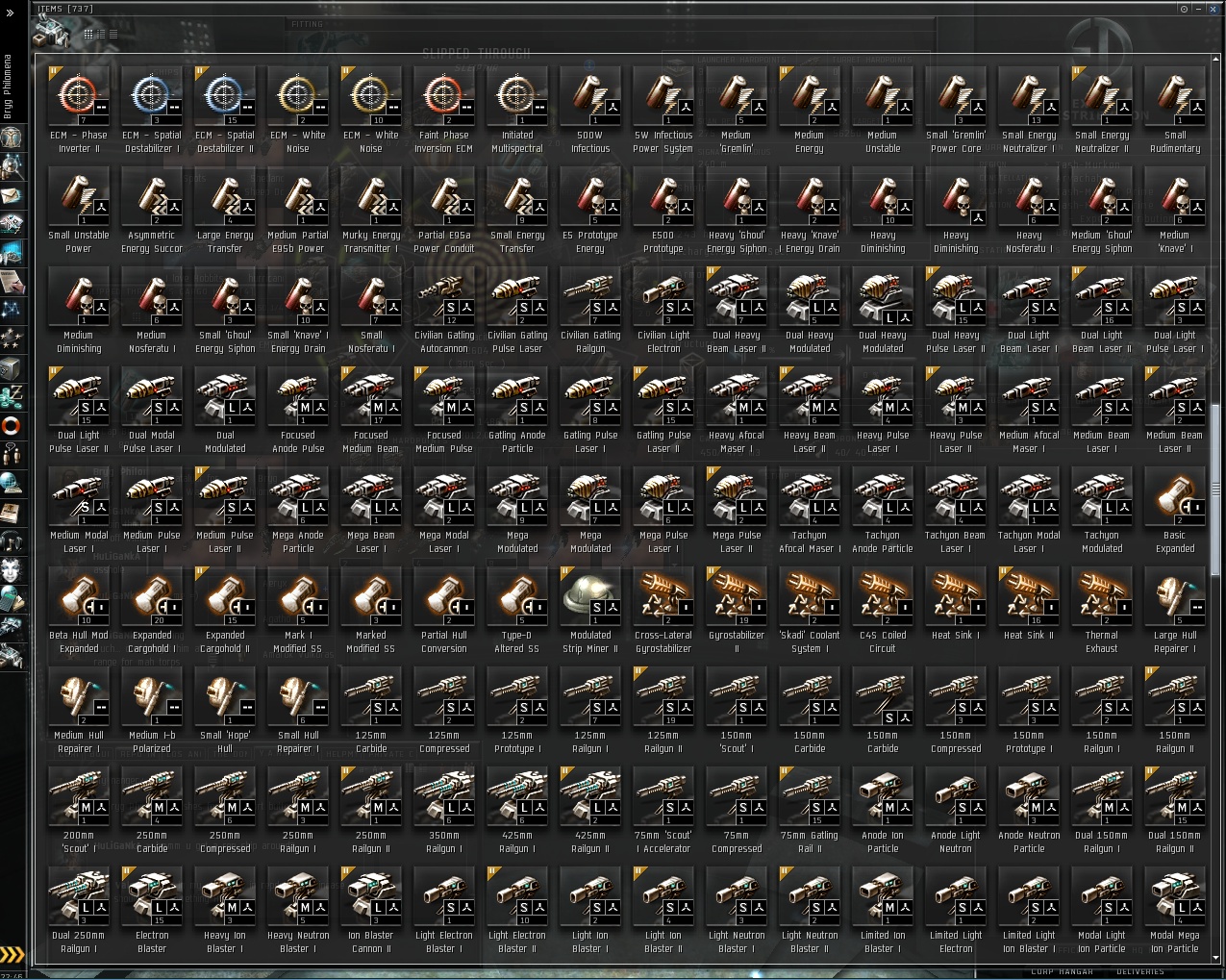This screenshot has height=980, width=1226.
Task: Switch to Corp Hangar tab
Action: (x=1062, y=972)
